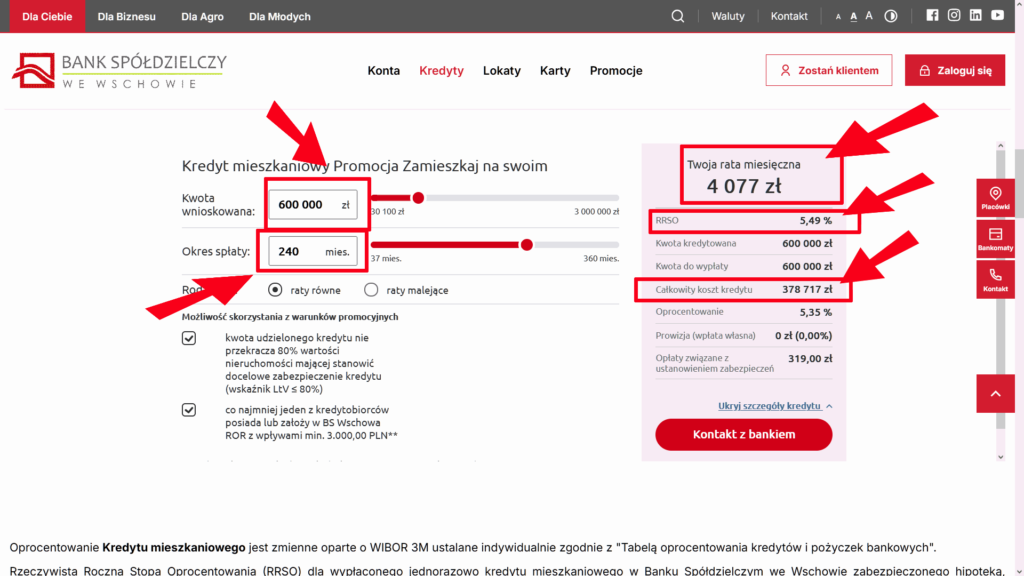The image size is (1024, 576).
Task: Focus the Kwota wnioskowana 600 000 field
Action: (313, 204)
